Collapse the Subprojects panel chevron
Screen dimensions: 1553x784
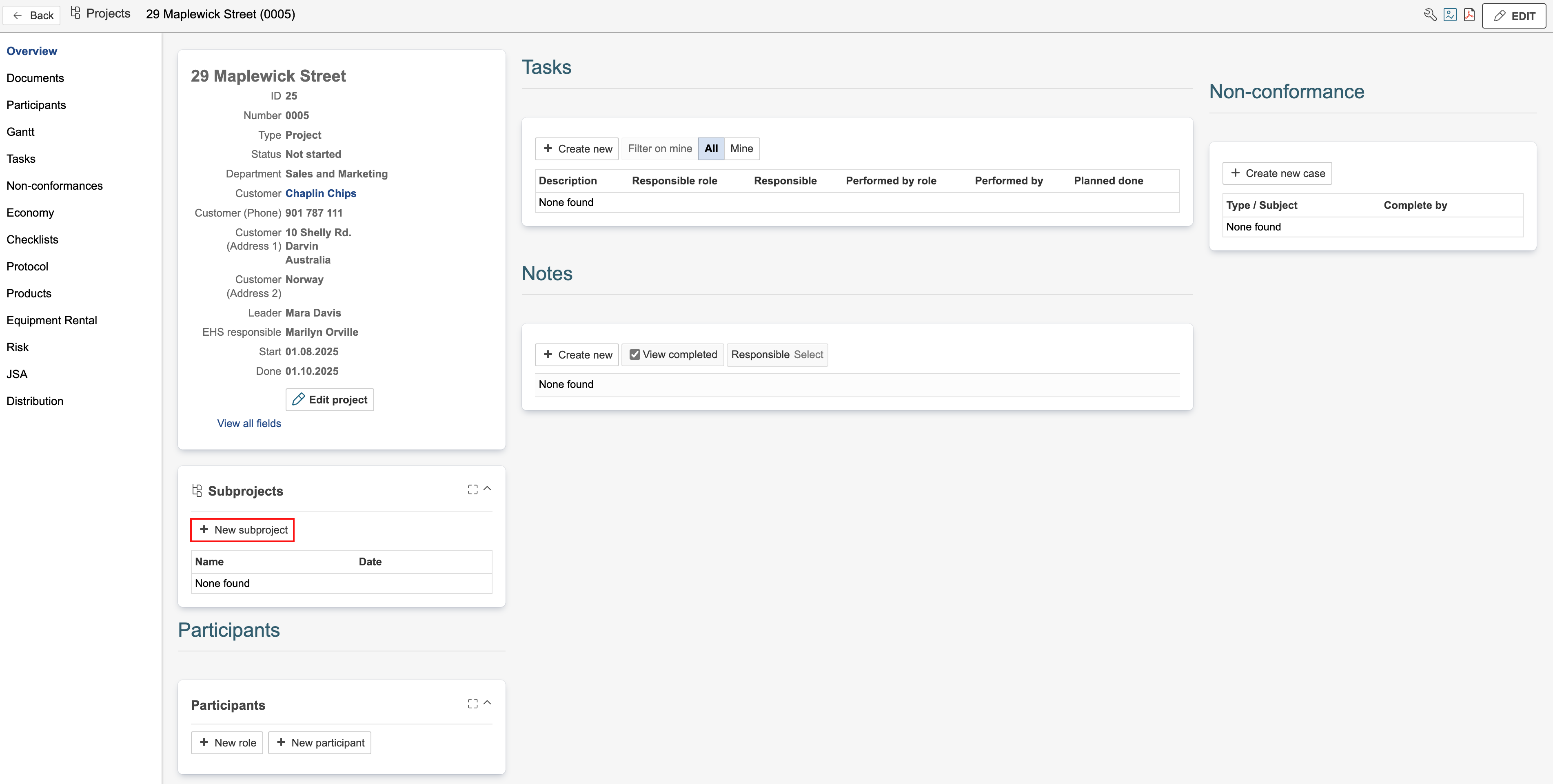(488, 489)
